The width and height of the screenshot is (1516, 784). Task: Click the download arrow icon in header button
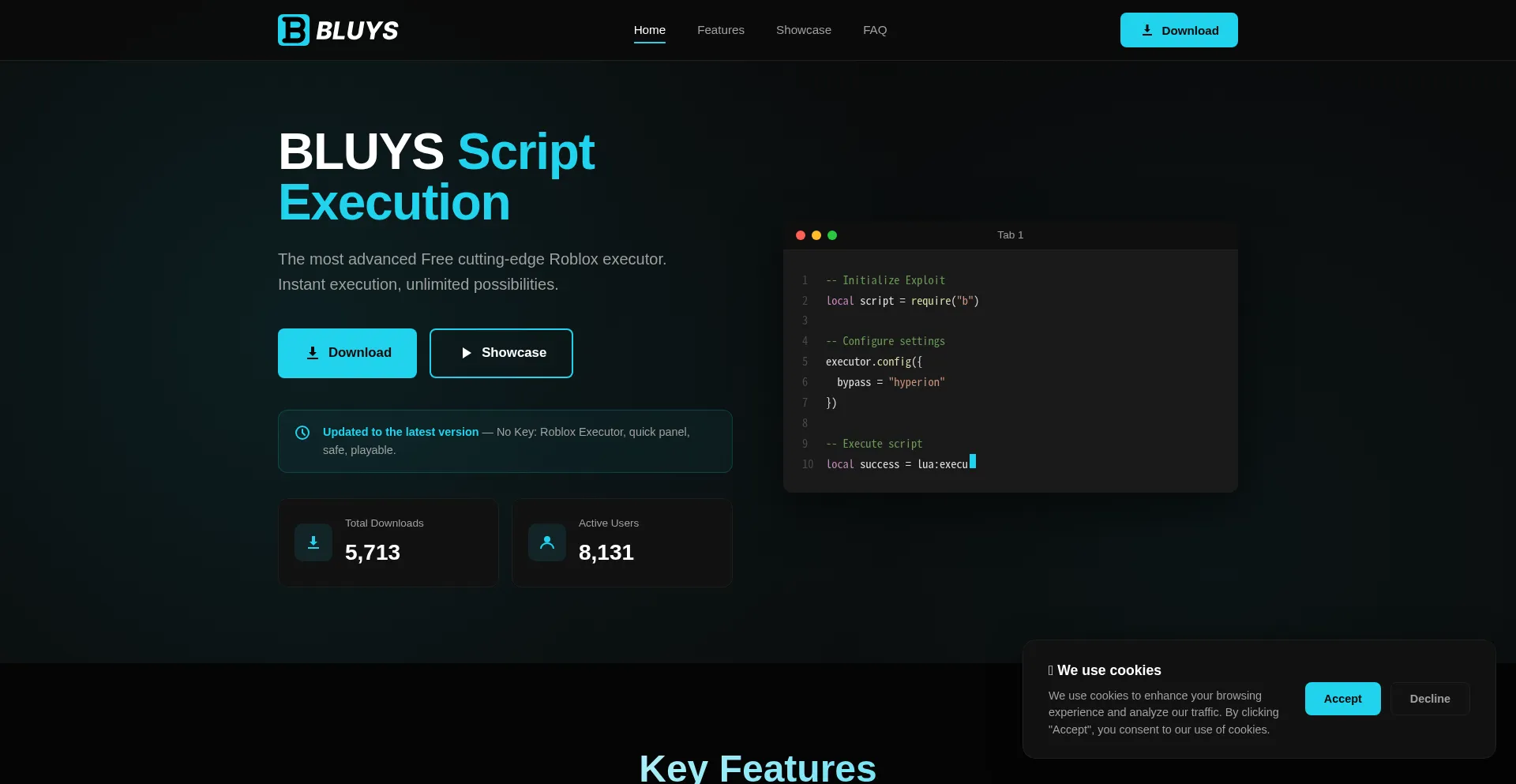(1147, 30)
